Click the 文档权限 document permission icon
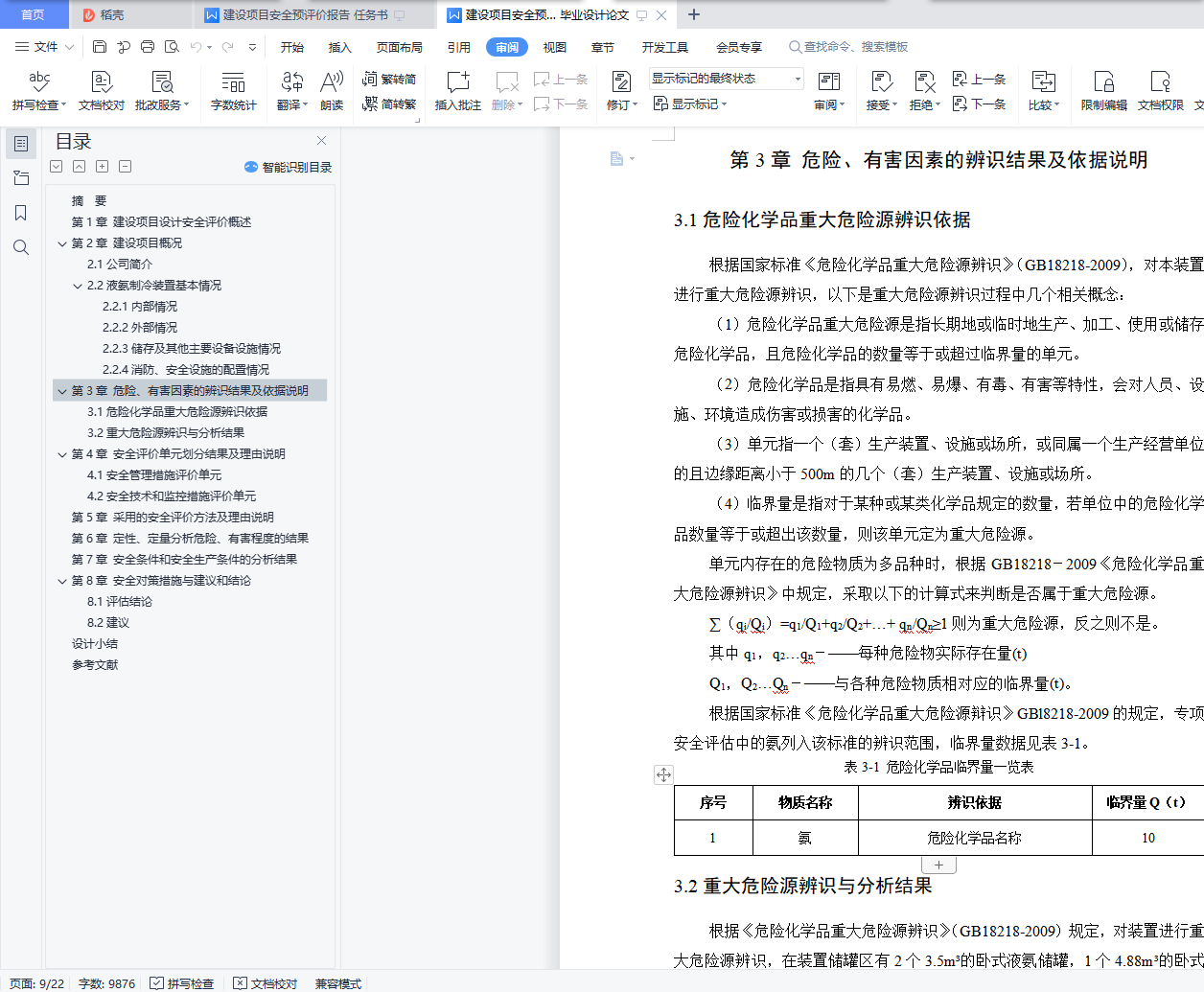Screen dimensions: 1204x992 point(1161,91)
